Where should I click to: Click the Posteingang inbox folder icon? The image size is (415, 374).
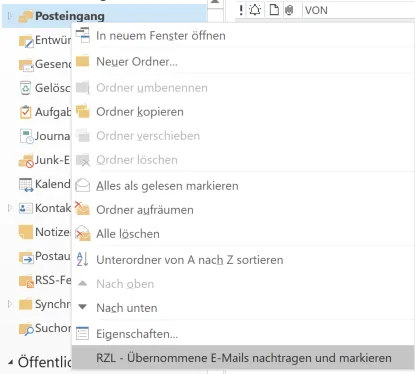pos(26,16)
